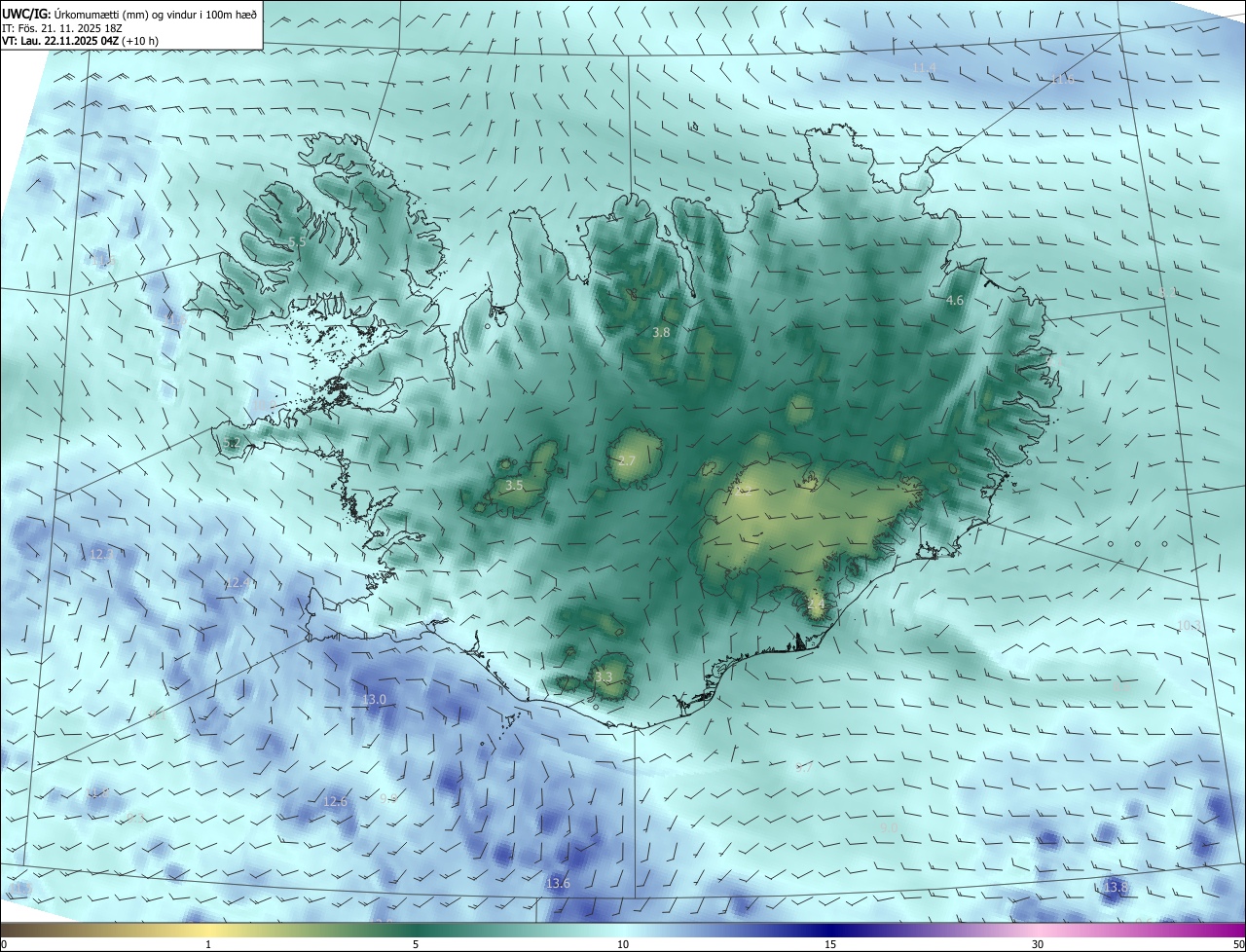
Task: Click the 11.6 value label
Action: 1063,80
